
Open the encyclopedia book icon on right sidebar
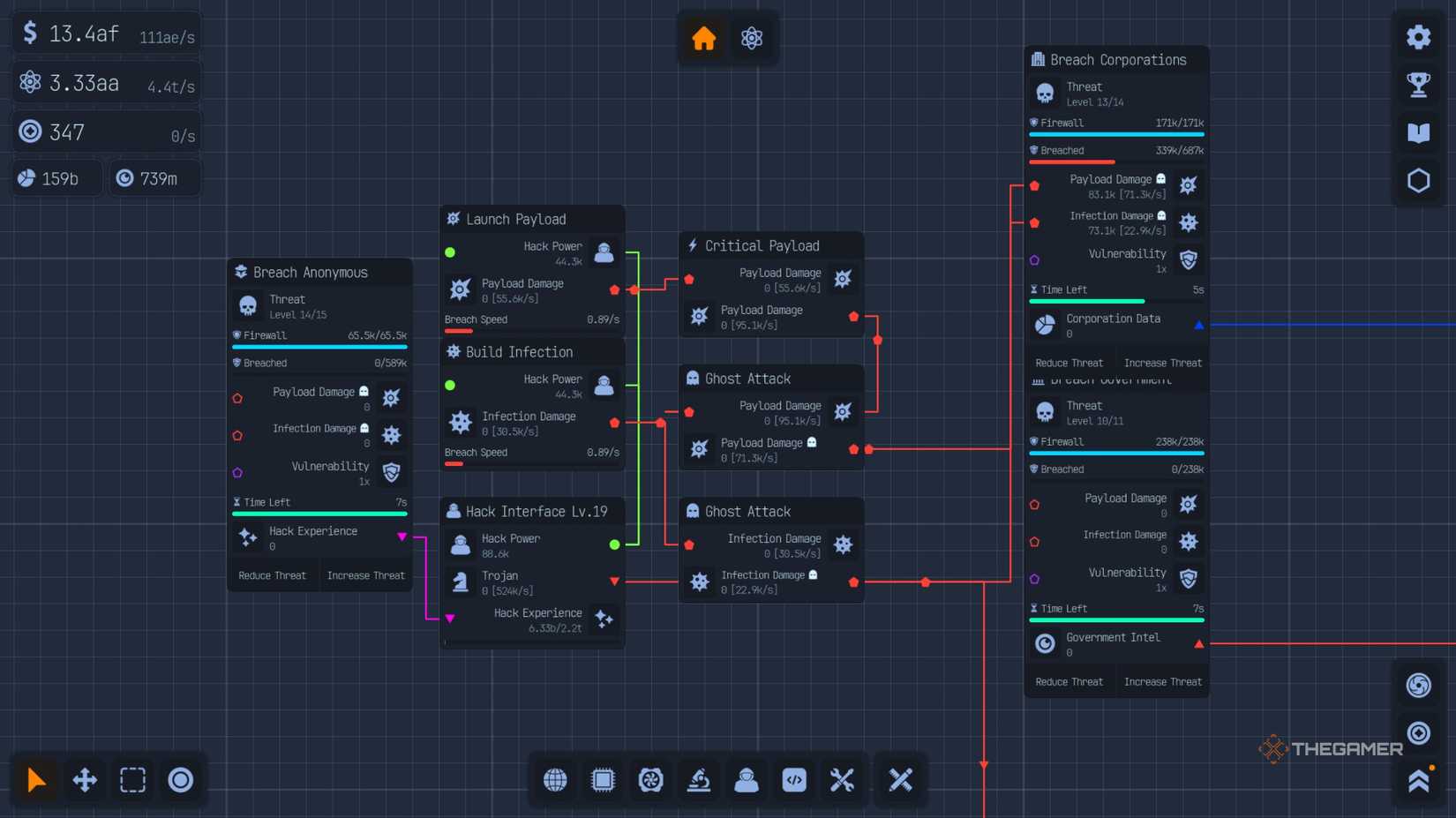click(x=1418, y=132)
